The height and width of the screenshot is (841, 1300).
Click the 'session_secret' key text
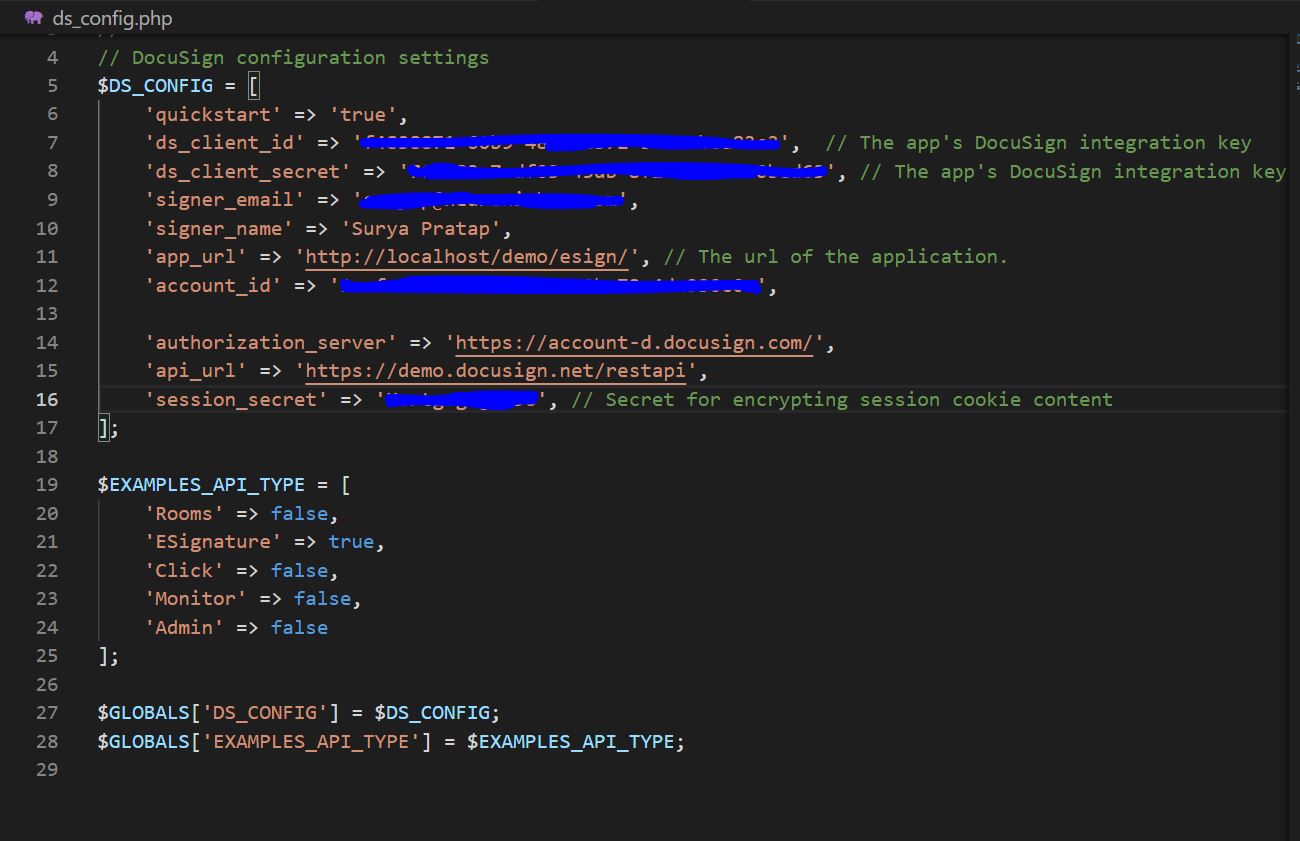pos(236,400)
